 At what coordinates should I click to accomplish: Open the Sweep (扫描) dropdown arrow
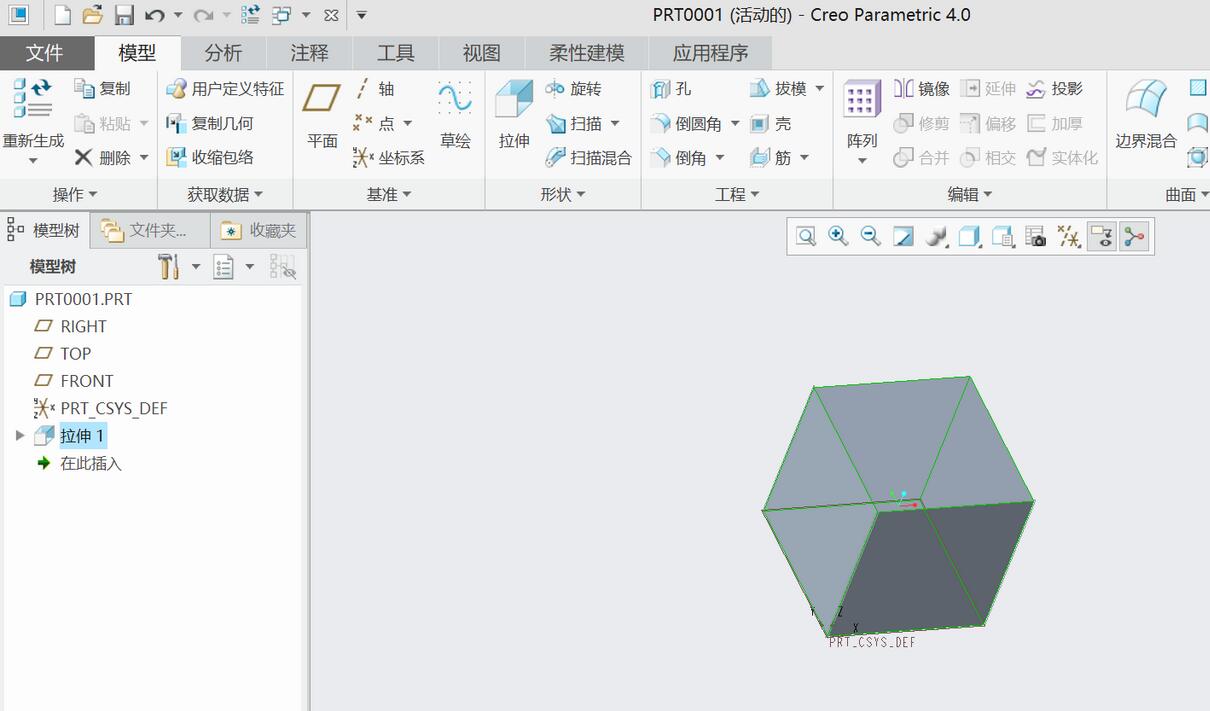(615, 123)
